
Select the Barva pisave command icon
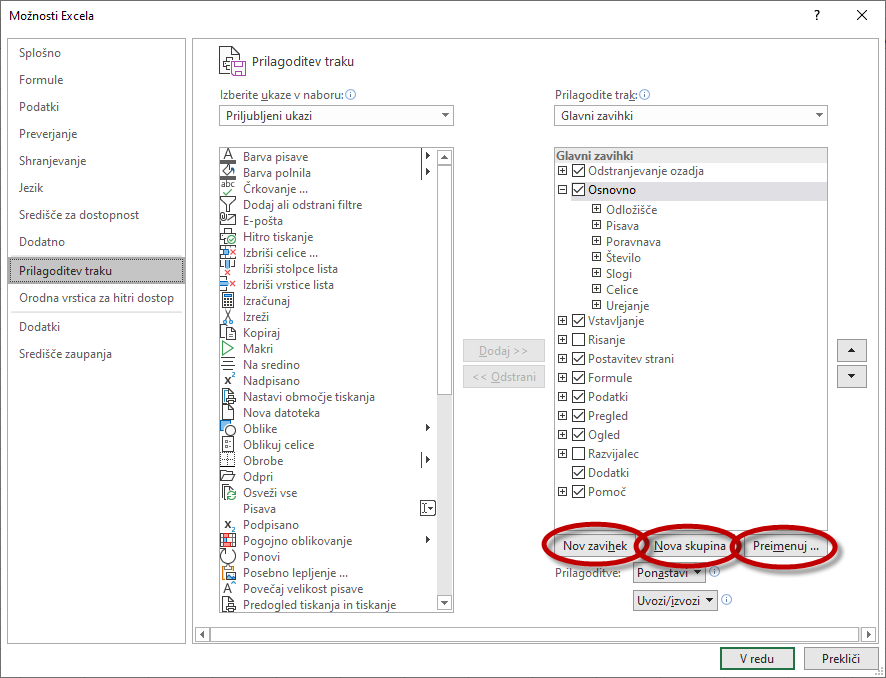(x=228, y=157)
